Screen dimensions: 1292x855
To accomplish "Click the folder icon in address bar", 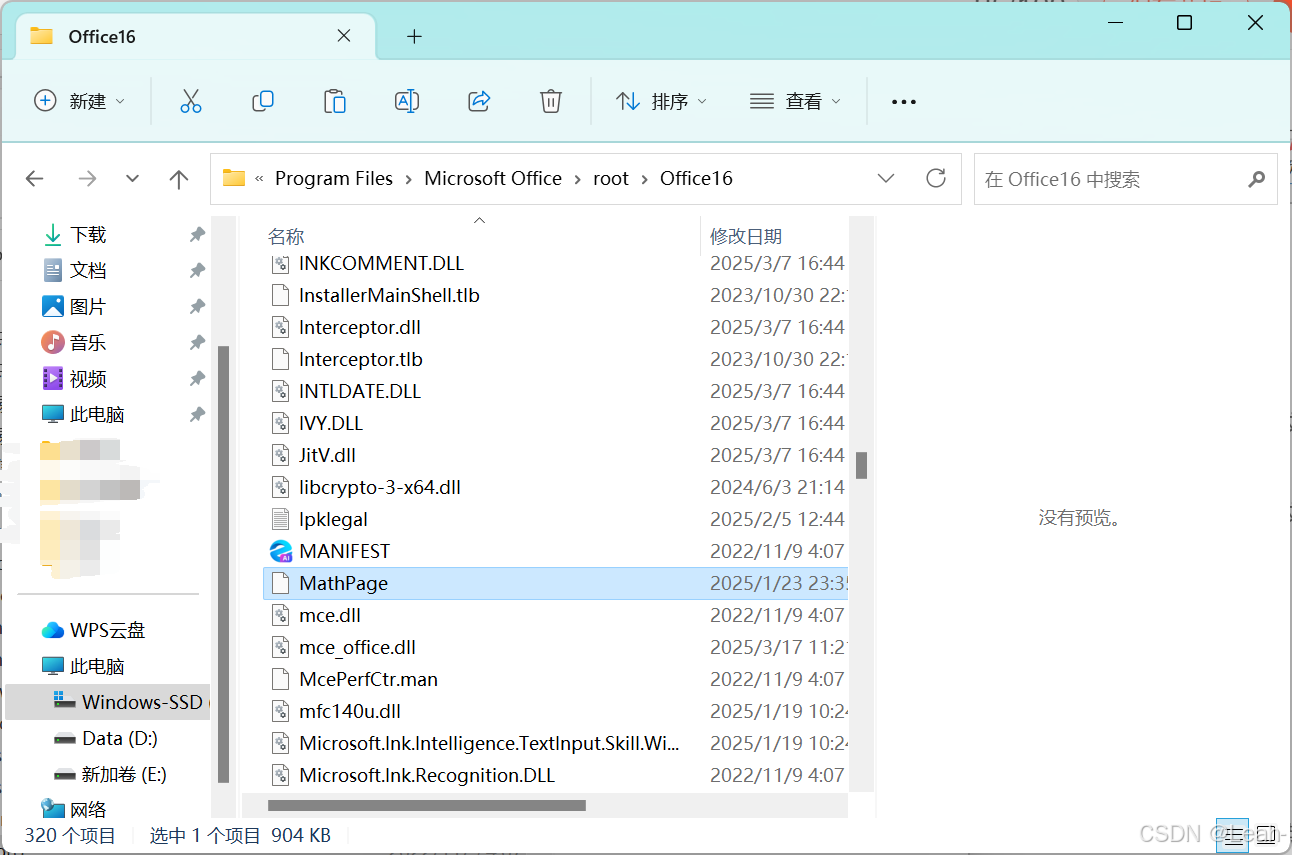I will point(234,178).
